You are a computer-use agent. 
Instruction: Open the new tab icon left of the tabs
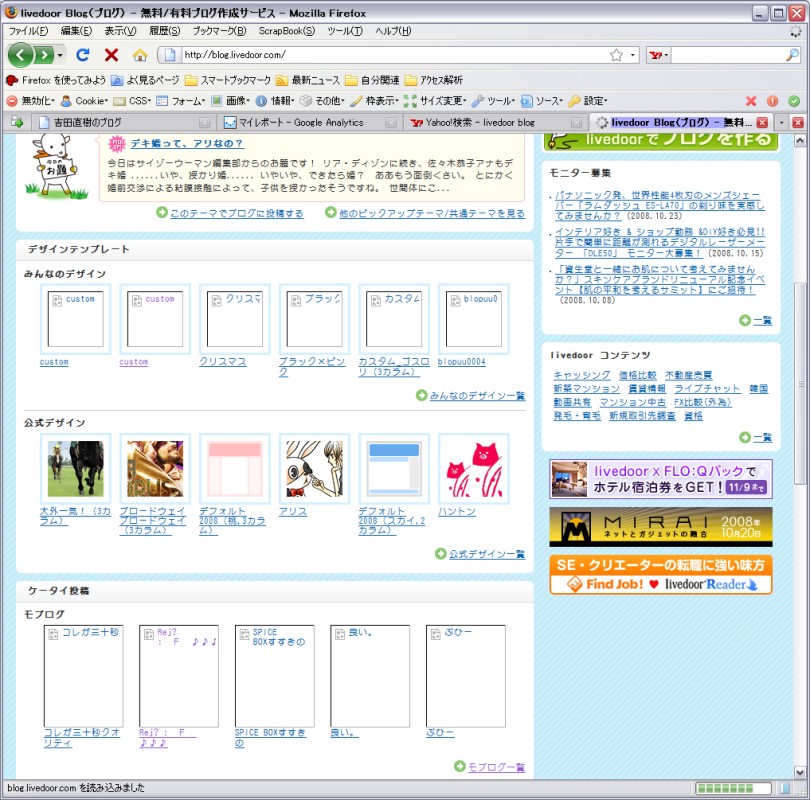point(17,122)
